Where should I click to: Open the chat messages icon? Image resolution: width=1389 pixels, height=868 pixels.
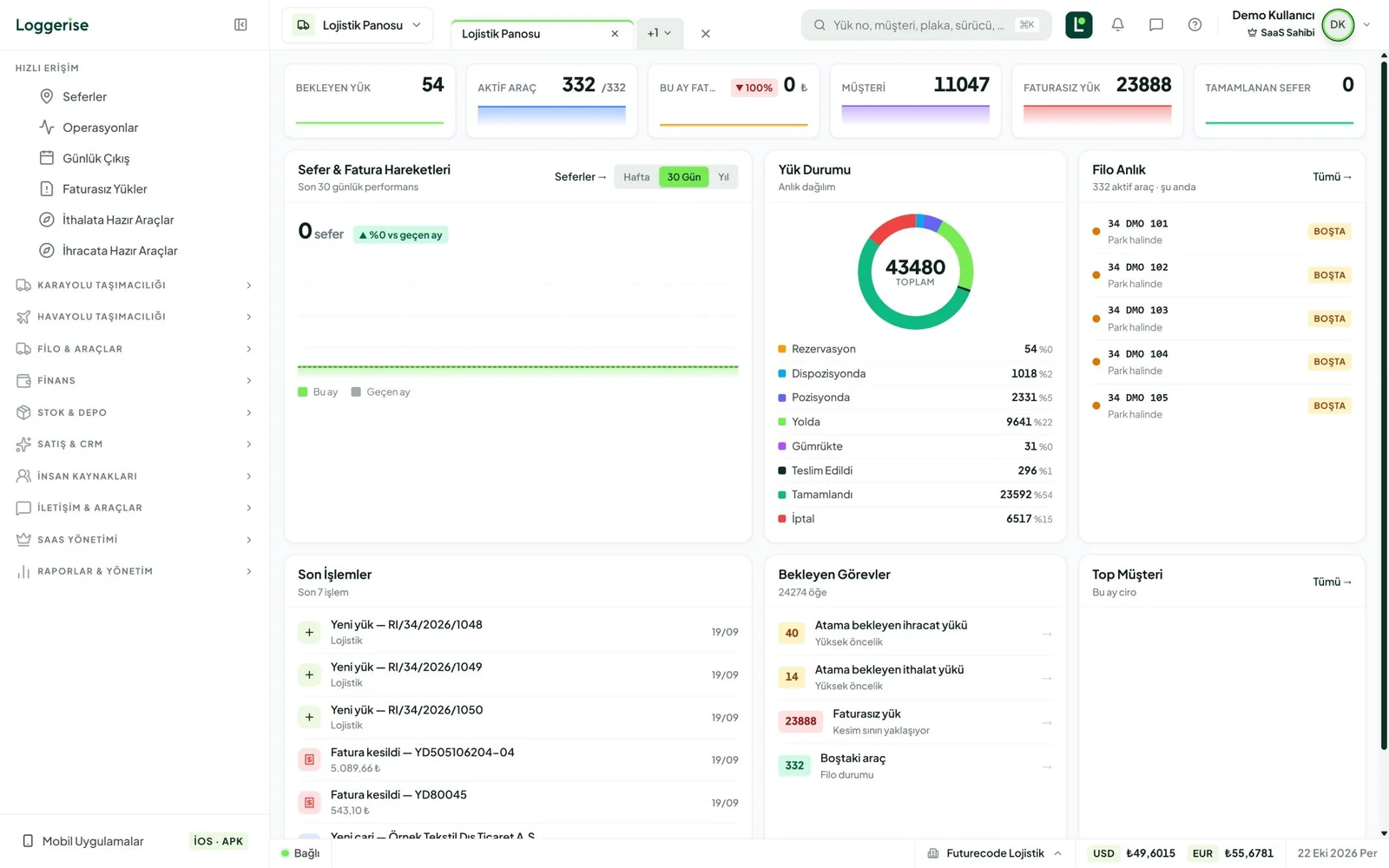click(x=1156, y=25)
